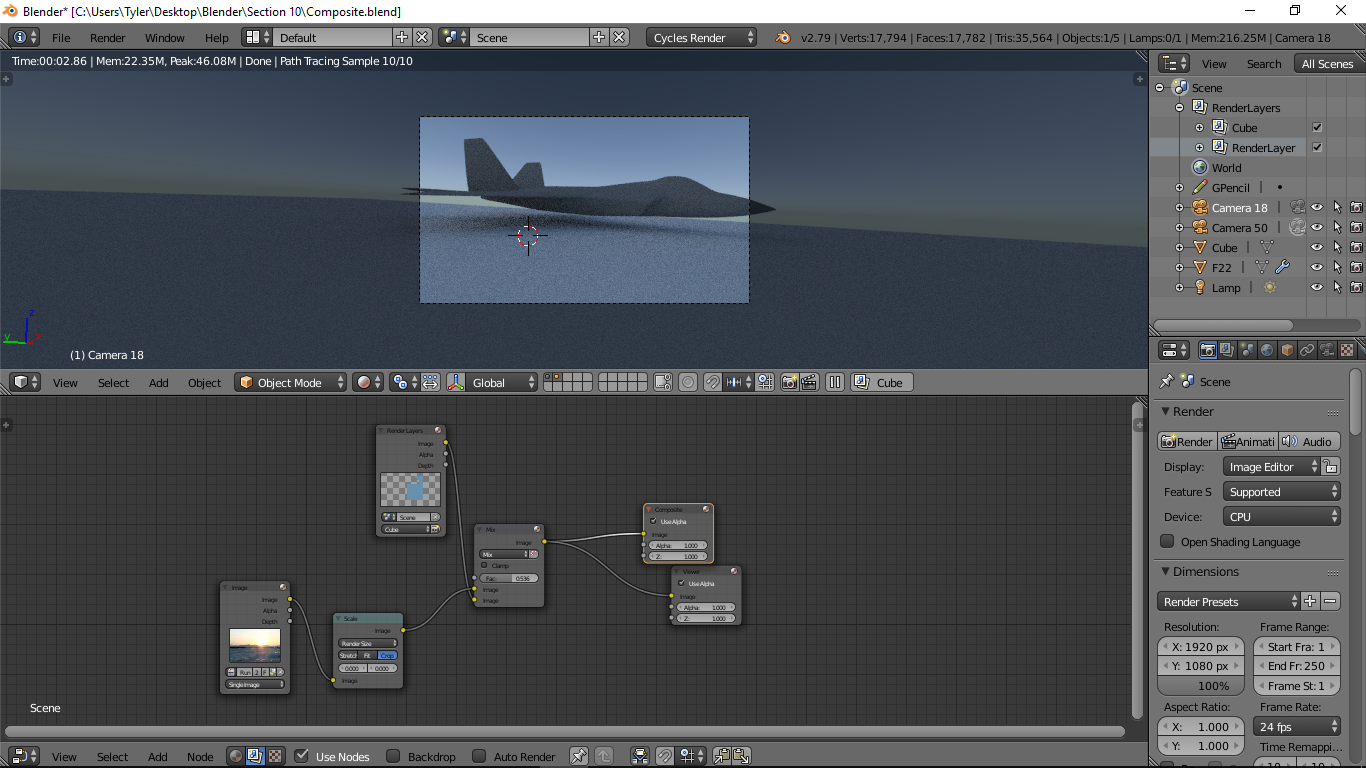Screen dimensions: 1366x768
Task: Open the Render Layers properties tab
Action: tap(1227, 350)
